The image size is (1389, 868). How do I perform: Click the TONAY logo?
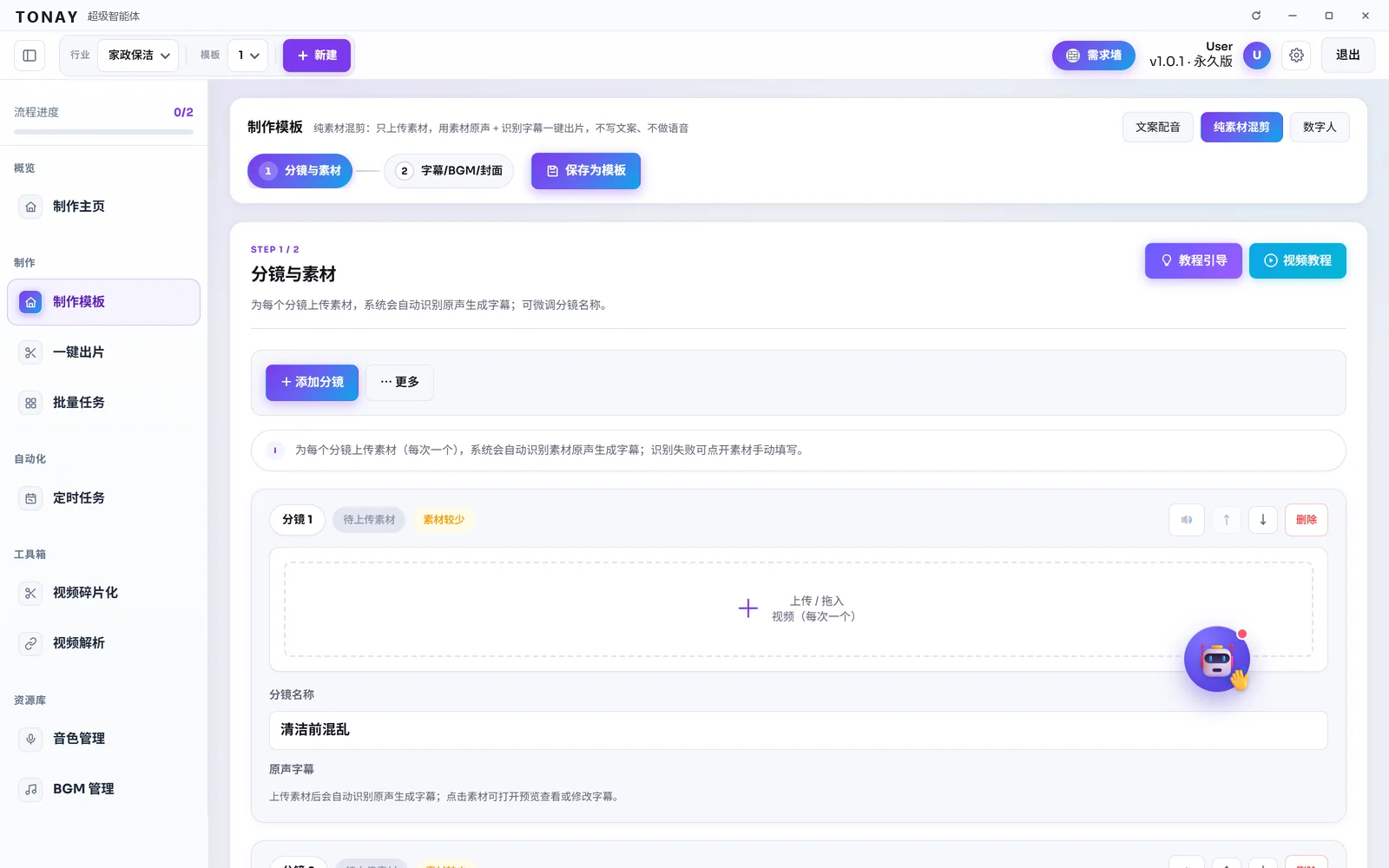tap(47, 17)
